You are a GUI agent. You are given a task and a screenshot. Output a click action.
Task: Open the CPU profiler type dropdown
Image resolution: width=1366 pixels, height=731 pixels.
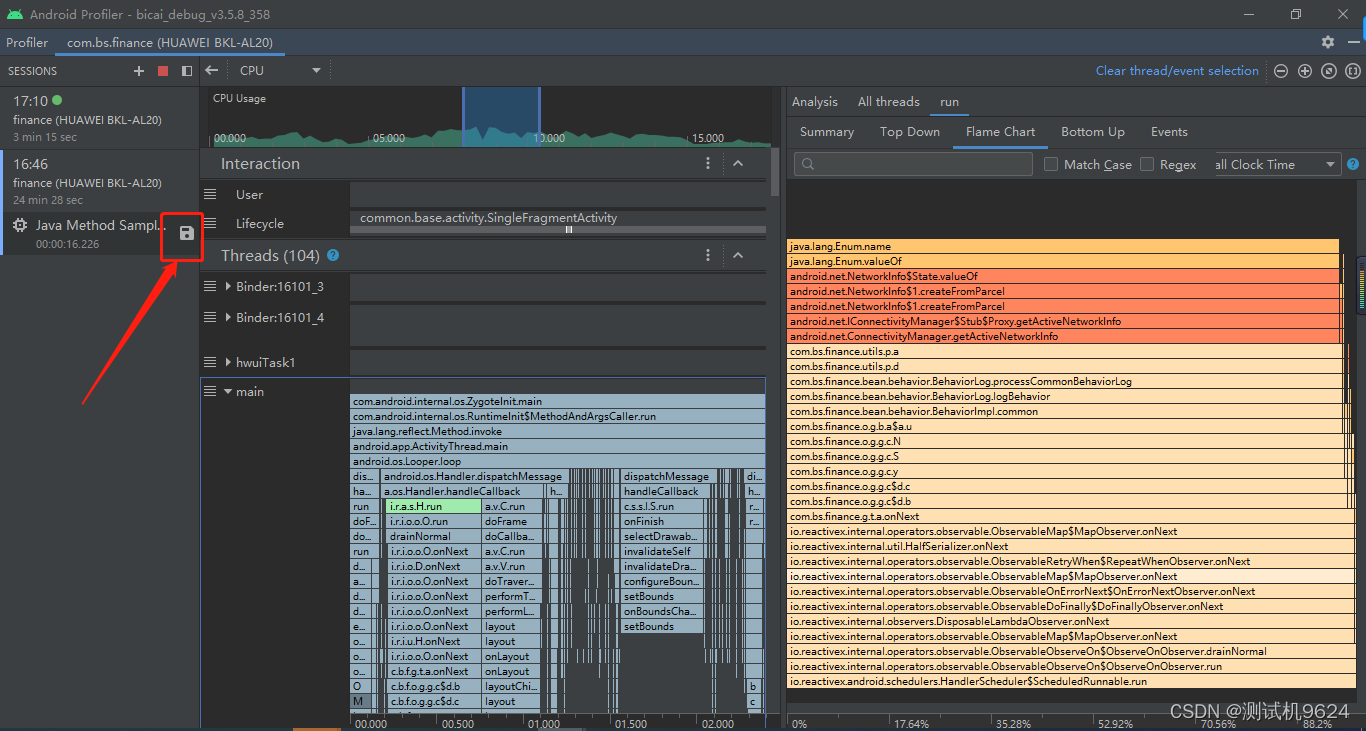click(280, 70)
